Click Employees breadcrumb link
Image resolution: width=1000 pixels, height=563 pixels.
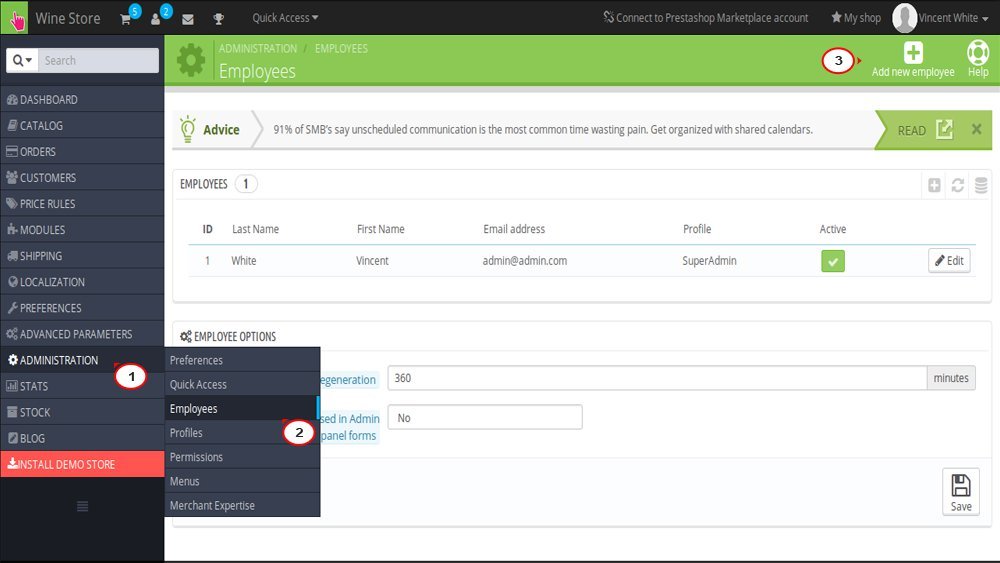coord(341,48)
